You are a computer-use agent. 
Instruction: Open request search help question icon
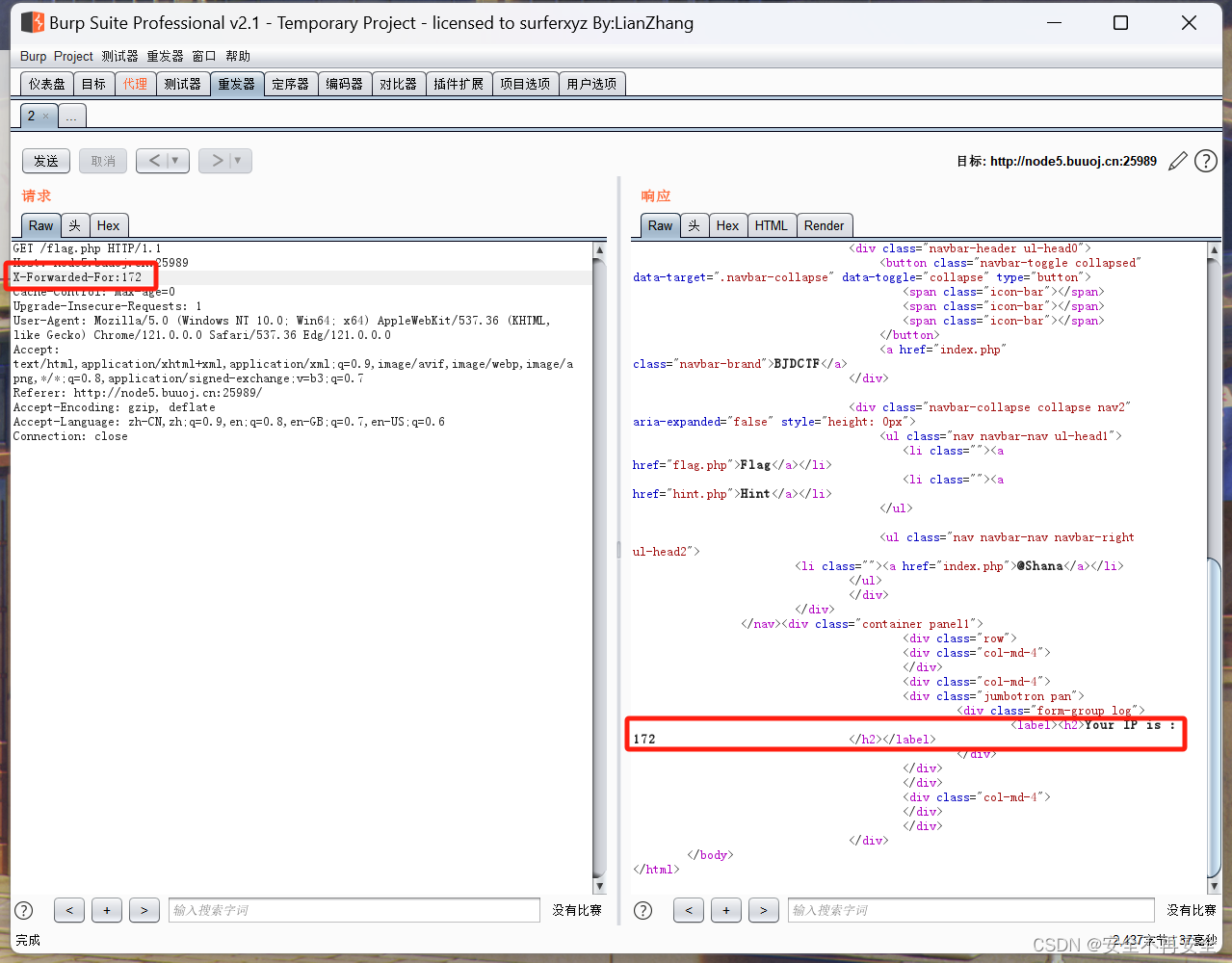[x=24, y=910]
